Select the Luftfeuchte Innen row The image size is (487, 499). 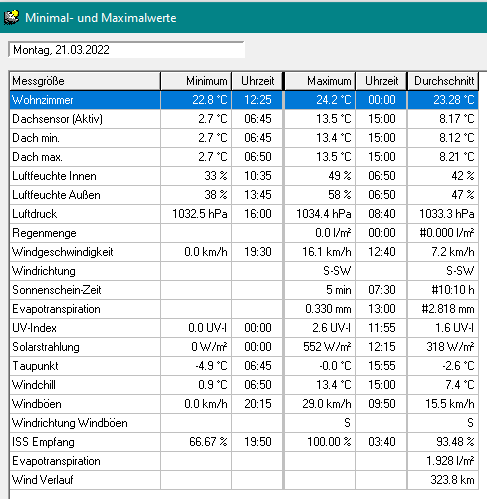[x=244, y=176]
